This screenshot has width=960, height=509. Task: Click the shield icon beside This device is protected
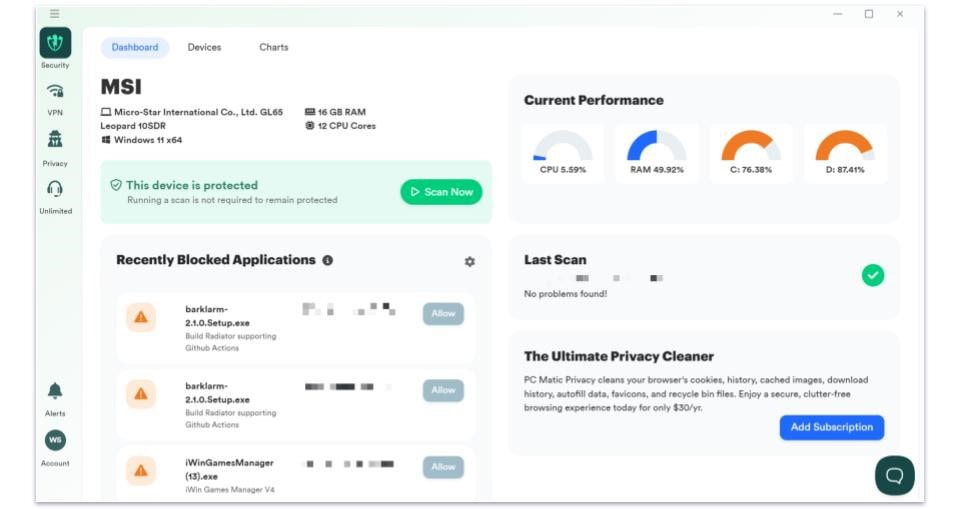[116, 185]
